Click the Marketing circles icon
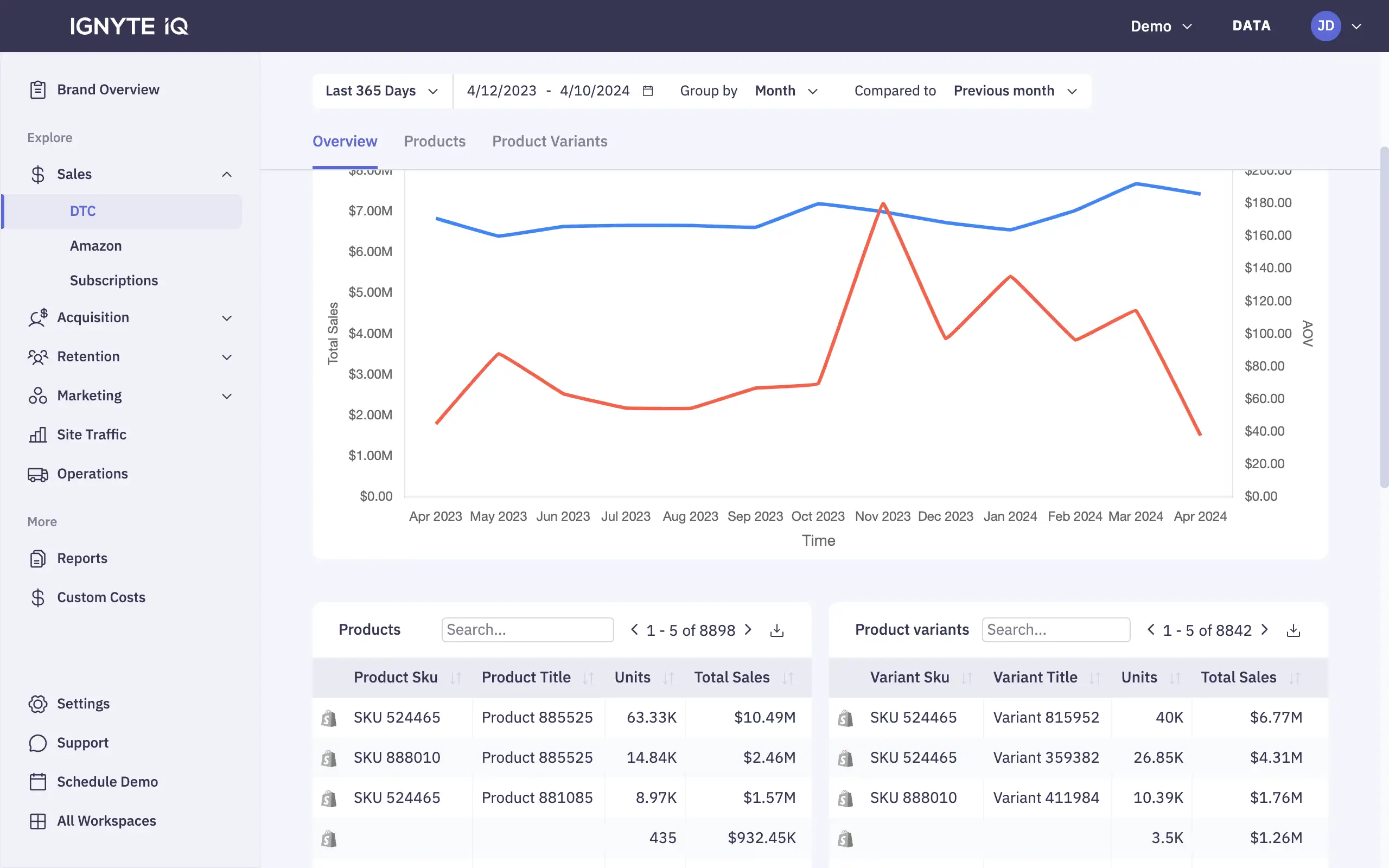This screenshot has width=1389, height=868. 38,395
